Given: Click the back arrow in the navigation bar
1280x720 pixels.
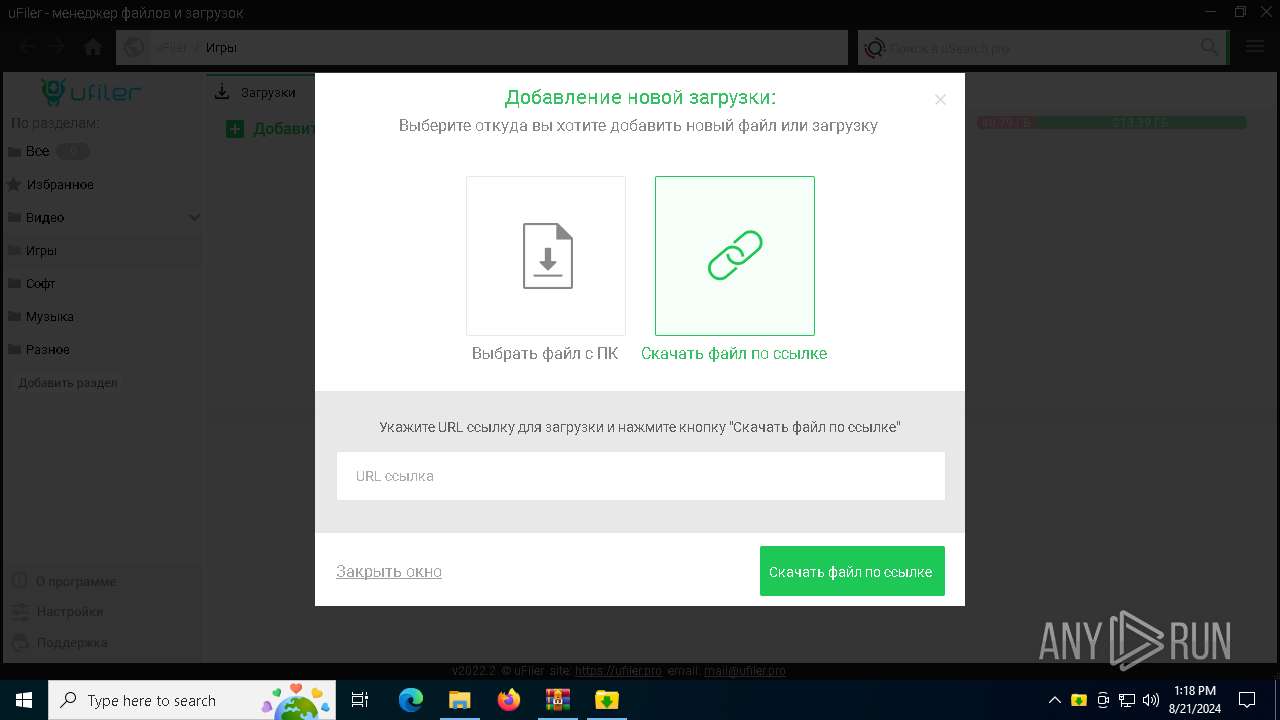Looking at the screenshot, I should coord(28,47).
